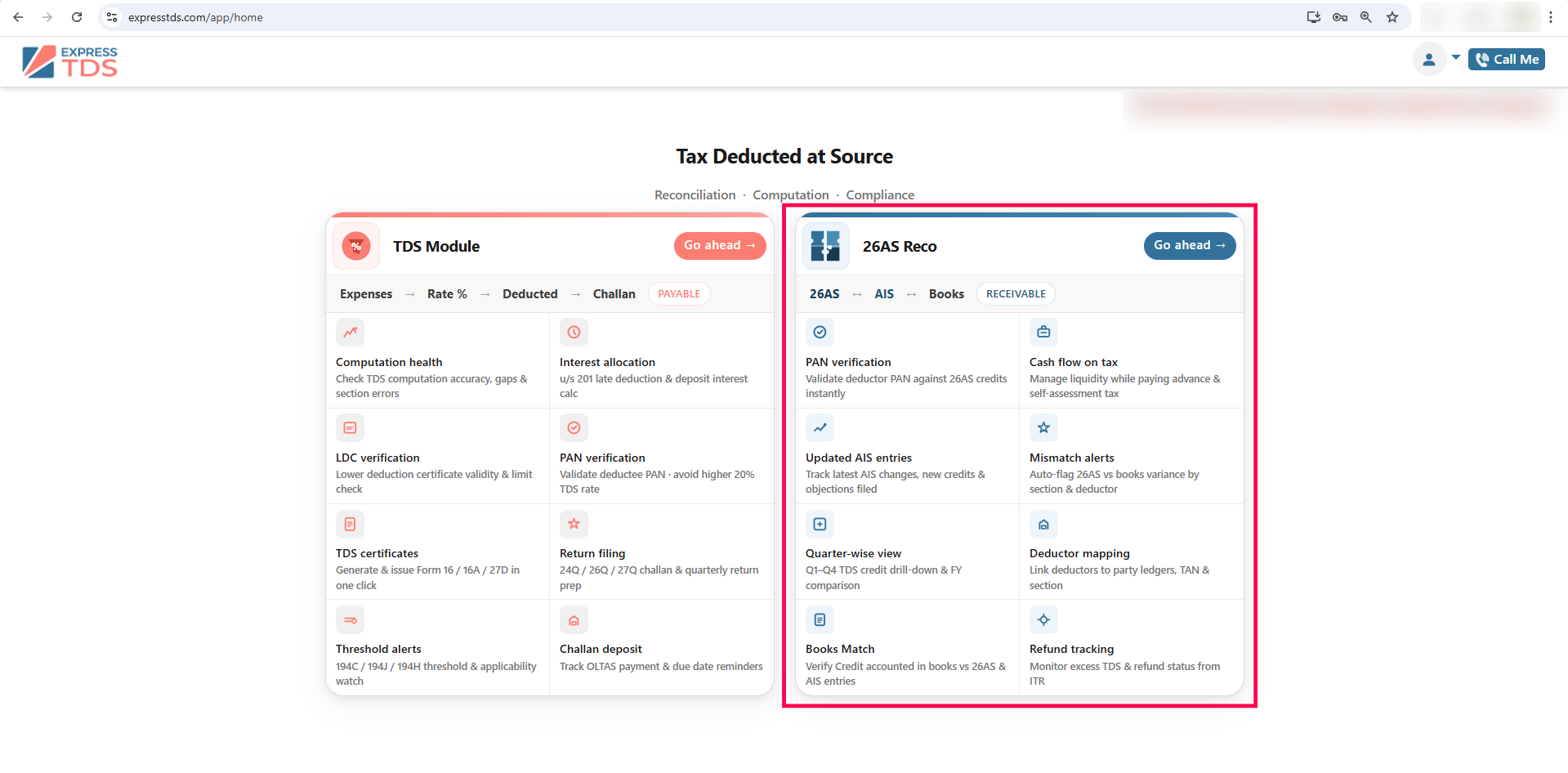Viewport: 1568px width, 773px height.
Task: Bookmark this page with the star icon
Action: (1392, 17)
